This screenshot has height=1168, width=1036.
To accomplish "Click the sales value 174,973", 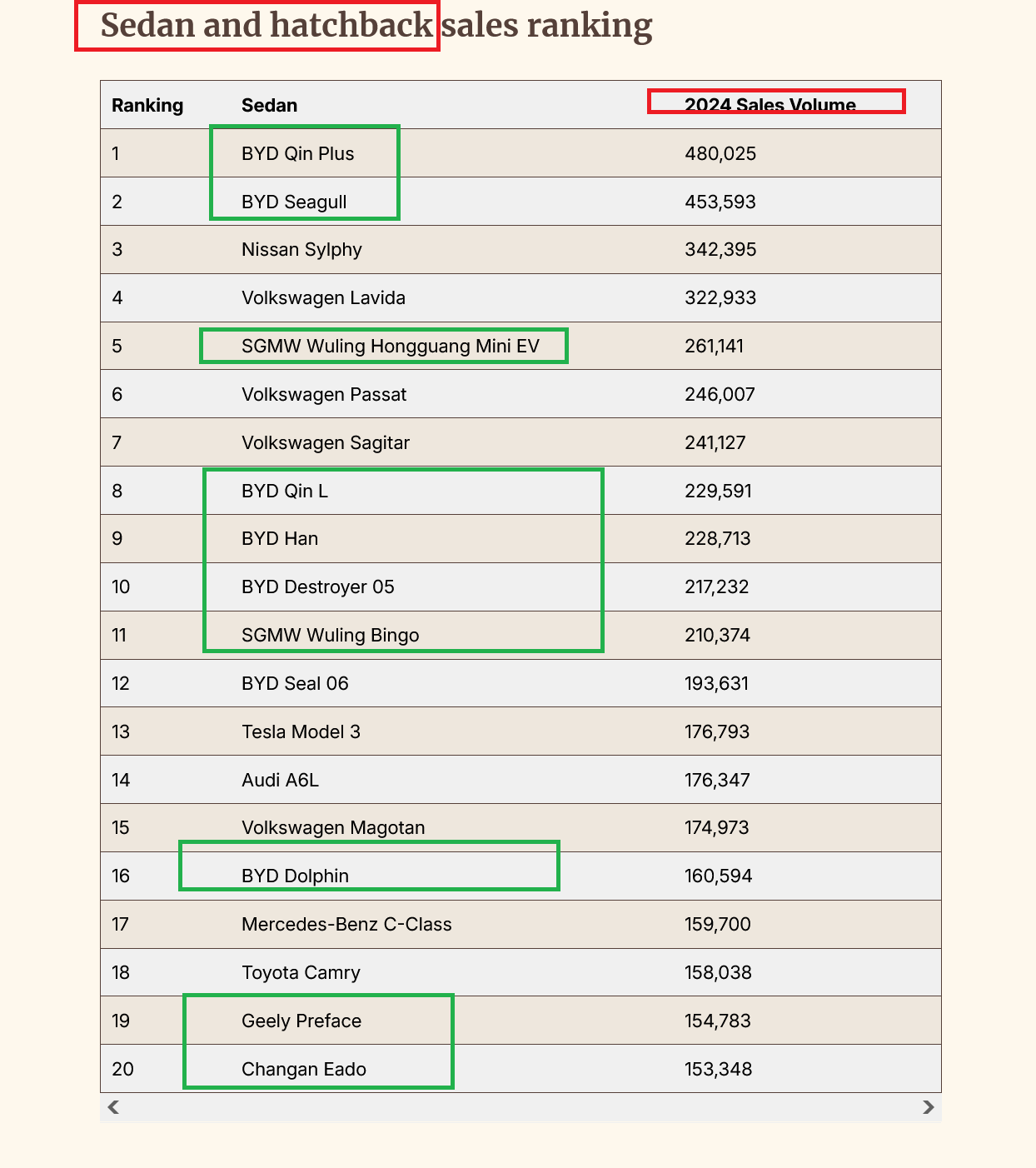I will click(717, 828).
